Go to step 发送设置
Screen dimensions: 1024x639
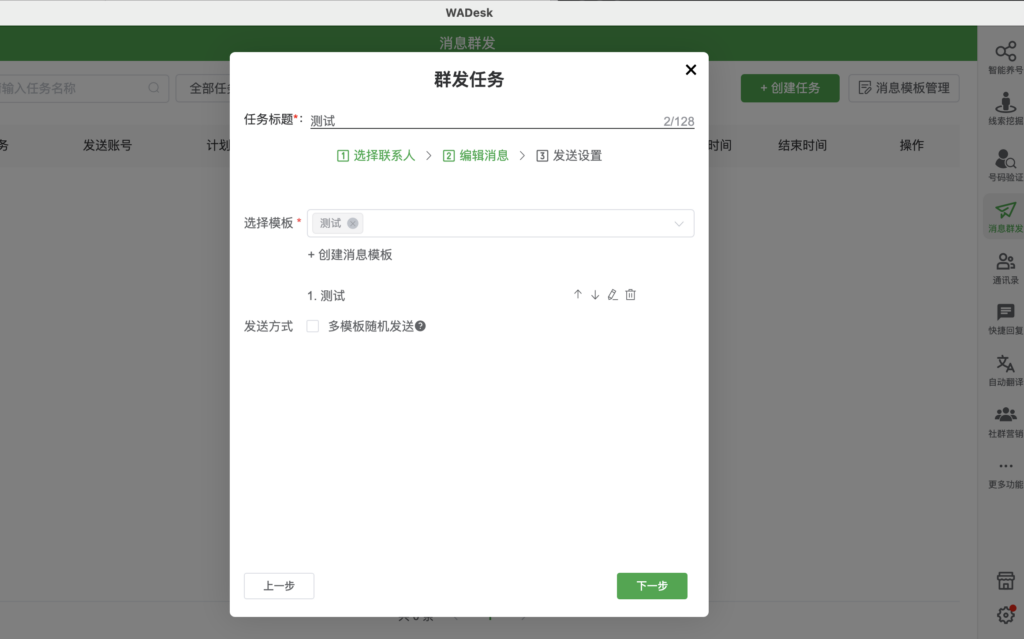pyautogui.click(x=569, y=156)
